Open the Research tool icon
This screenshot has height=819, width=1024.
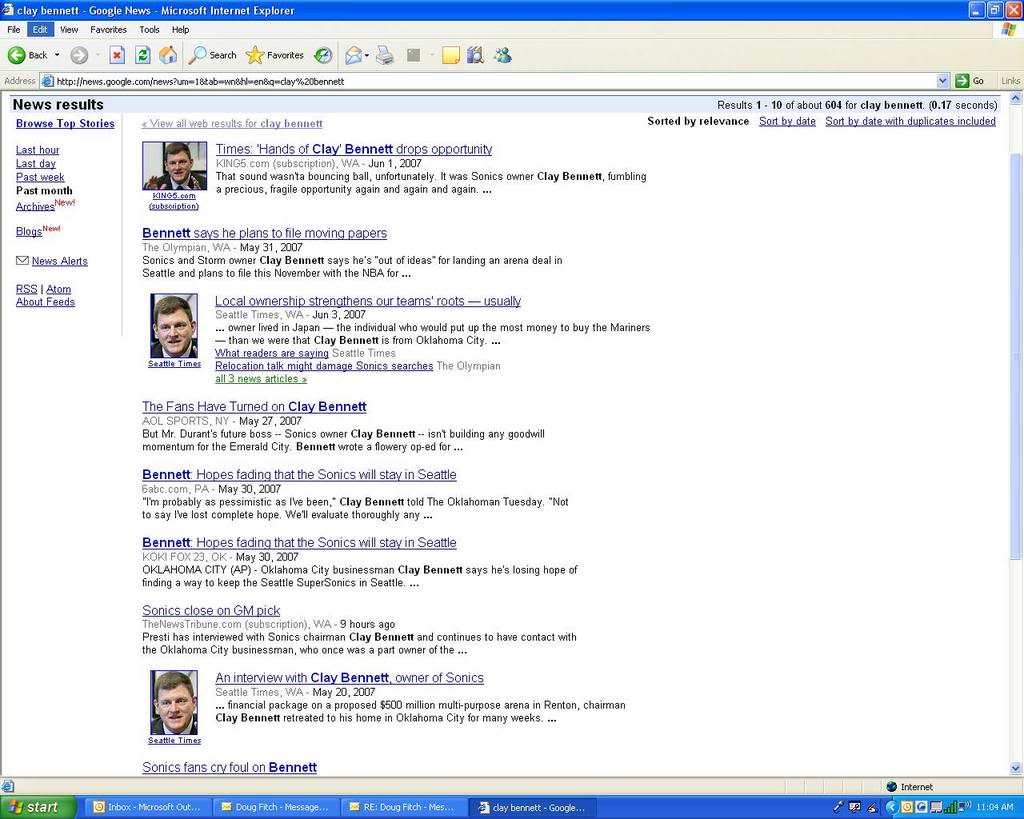pyautogui.click(x=475, y=55)
